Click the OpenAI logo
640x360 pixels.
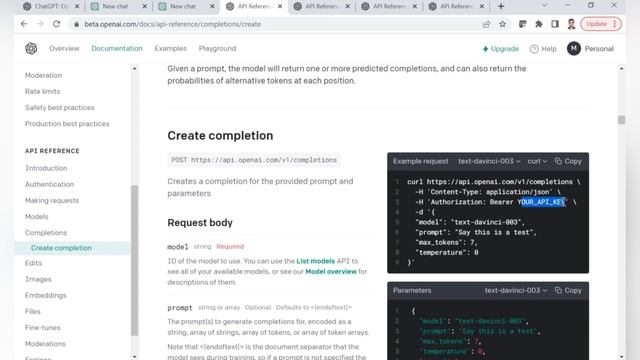pyautogui.click(x=31, y=48)
